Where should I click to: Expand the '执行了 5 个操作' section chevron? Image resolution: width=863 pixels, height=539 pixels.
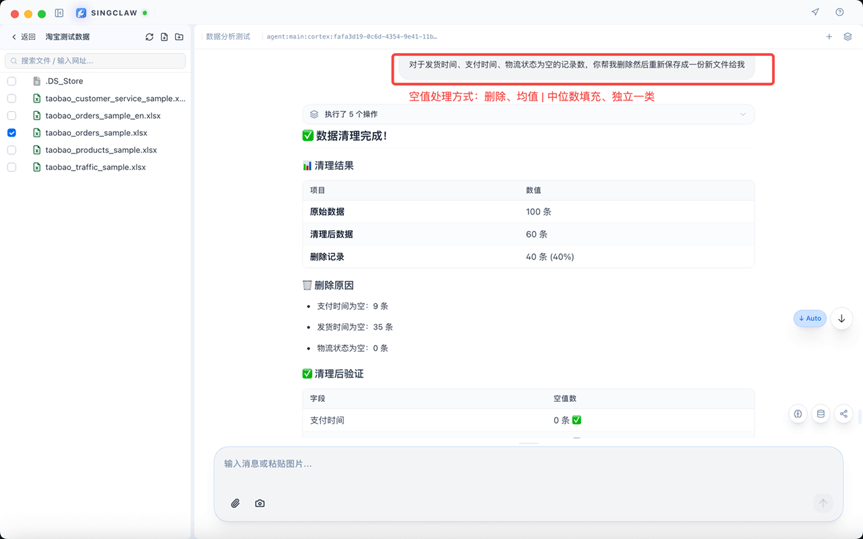pyautogui.click(x=743, y=115)
